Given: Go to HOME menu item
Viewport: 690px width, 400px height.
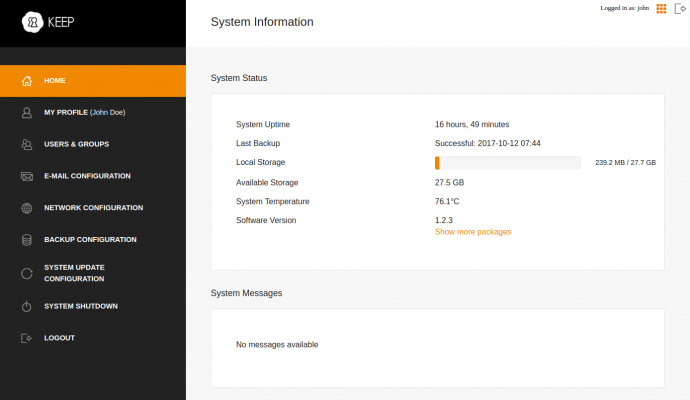Looking at the screenshot, I should (x=93, y=81).
